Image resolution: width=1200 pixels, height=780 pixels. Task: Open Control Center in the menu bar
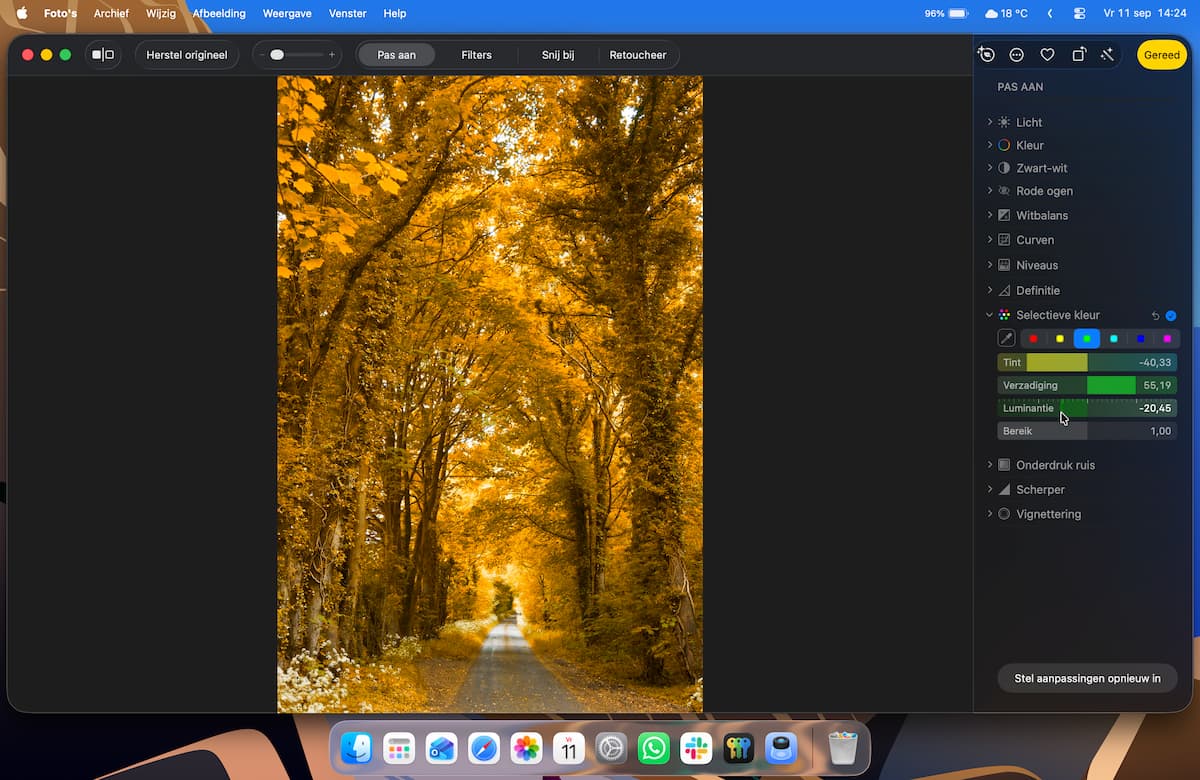pyautogui.click(x=1079, y=14)
